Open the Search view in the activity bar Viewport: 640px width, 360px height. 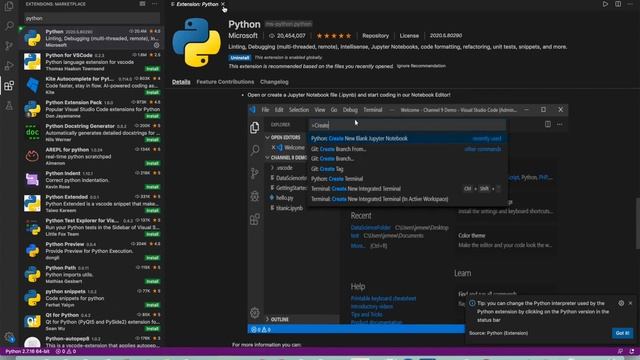point(9,26)
